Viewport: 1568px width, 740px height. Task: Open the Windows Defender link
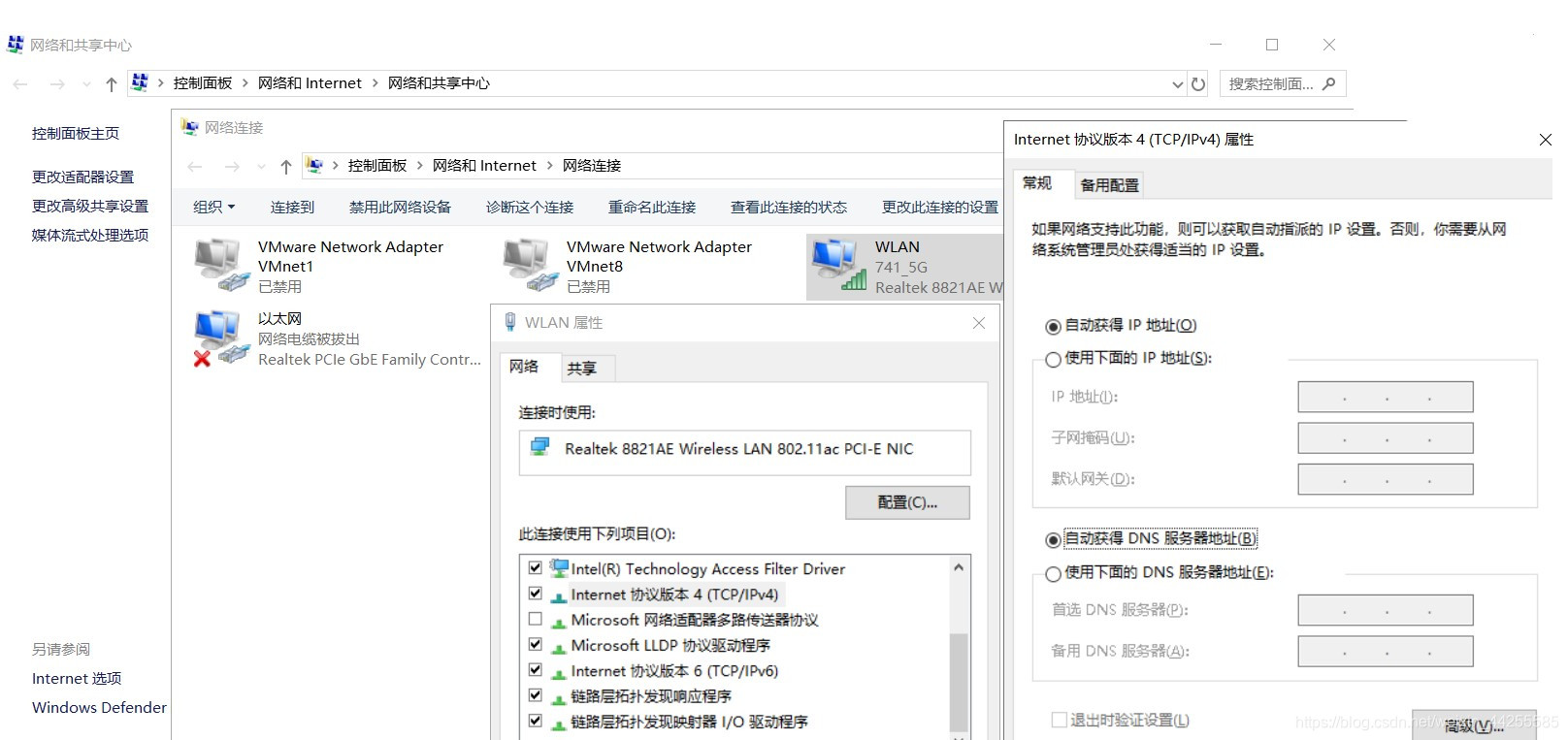[99, 707]
